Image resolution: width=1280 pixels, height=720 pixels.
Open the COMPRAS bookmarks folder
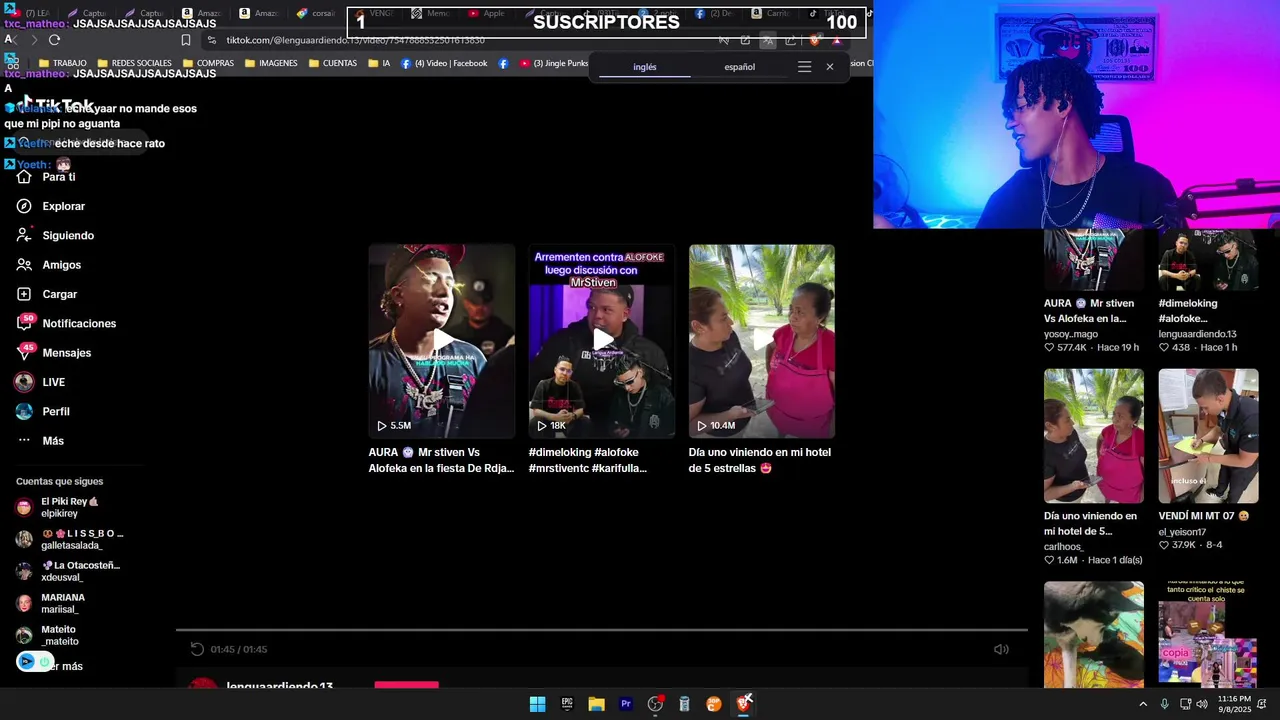click(x=208, y=63)
